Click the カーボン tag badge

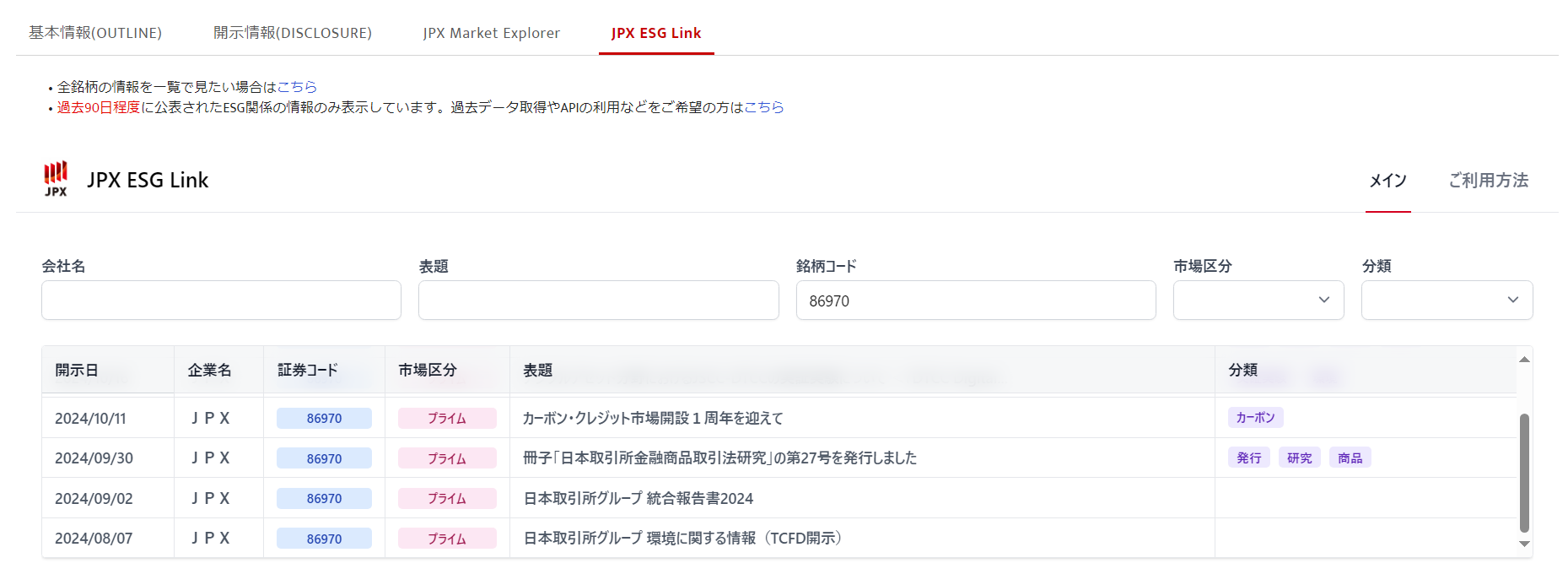[1256, 418]
